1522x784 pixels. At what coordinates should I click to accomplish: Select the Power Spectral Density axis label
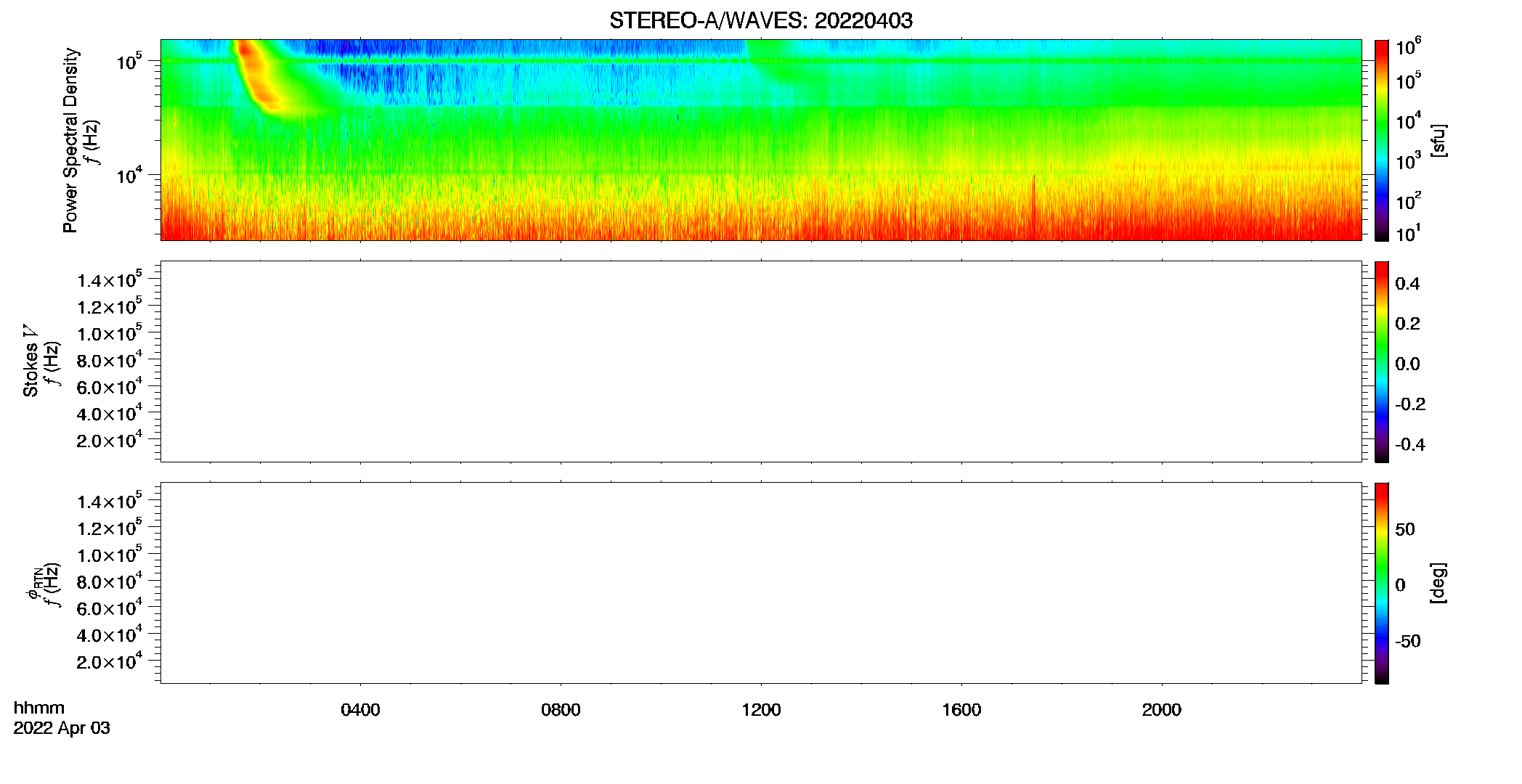tap(70, 140)
